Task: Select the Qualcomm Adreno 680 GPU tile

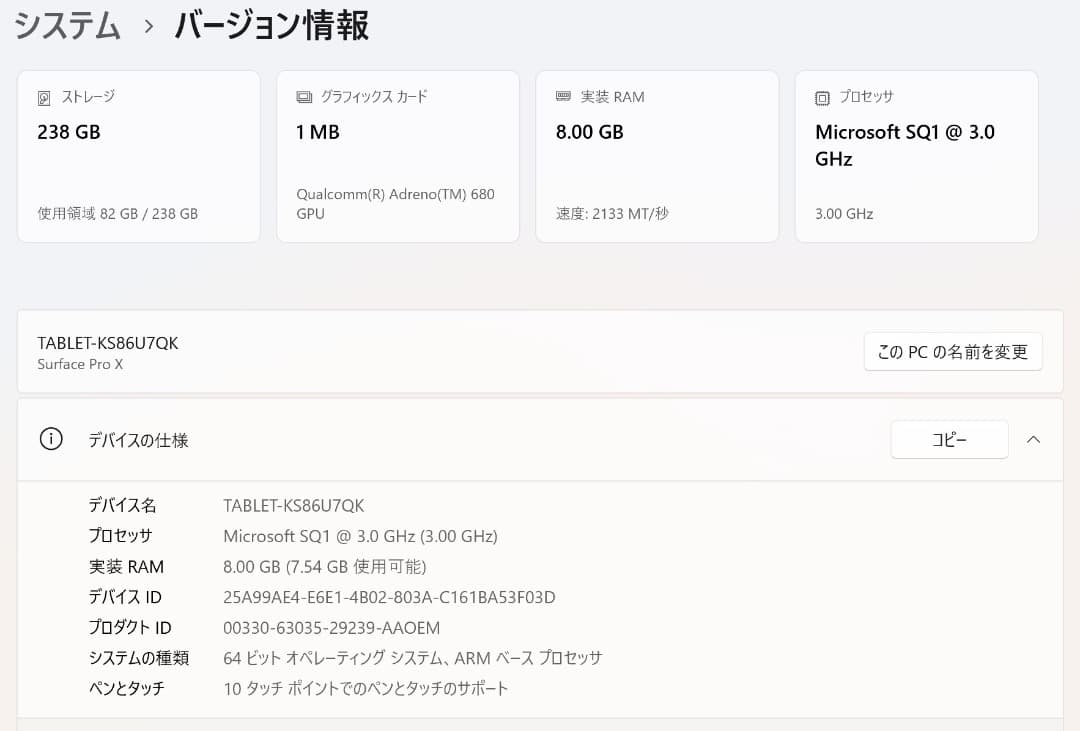Action: click(x=397, y=155)
